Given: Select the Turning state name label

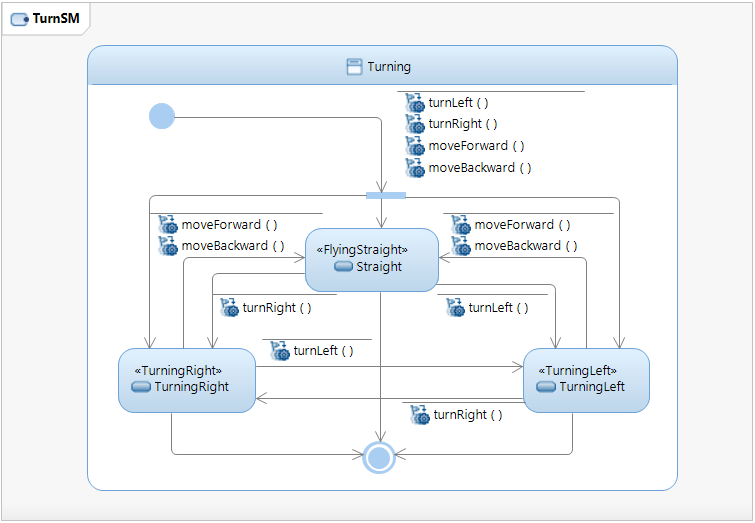Looking at the screenshot, I should (389, 66).
